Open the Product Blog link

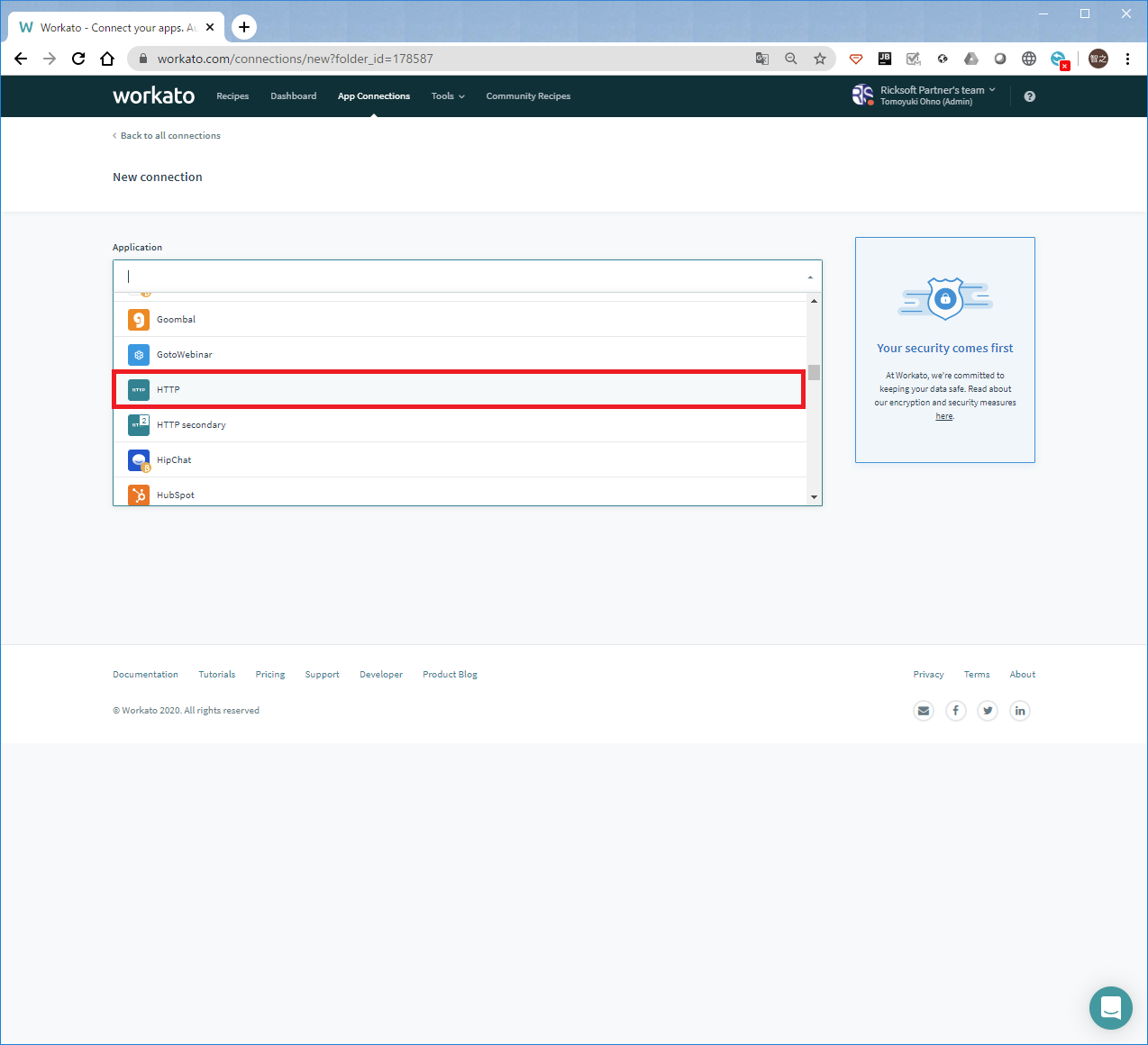pos(451,675)
